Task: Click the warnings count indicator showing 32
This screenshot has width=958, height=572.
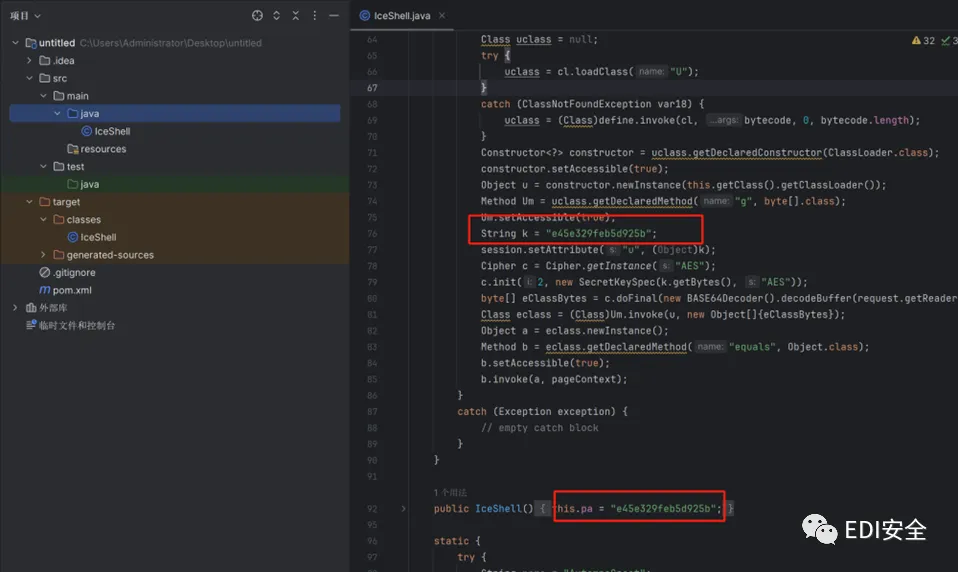Action: (923, 40)
